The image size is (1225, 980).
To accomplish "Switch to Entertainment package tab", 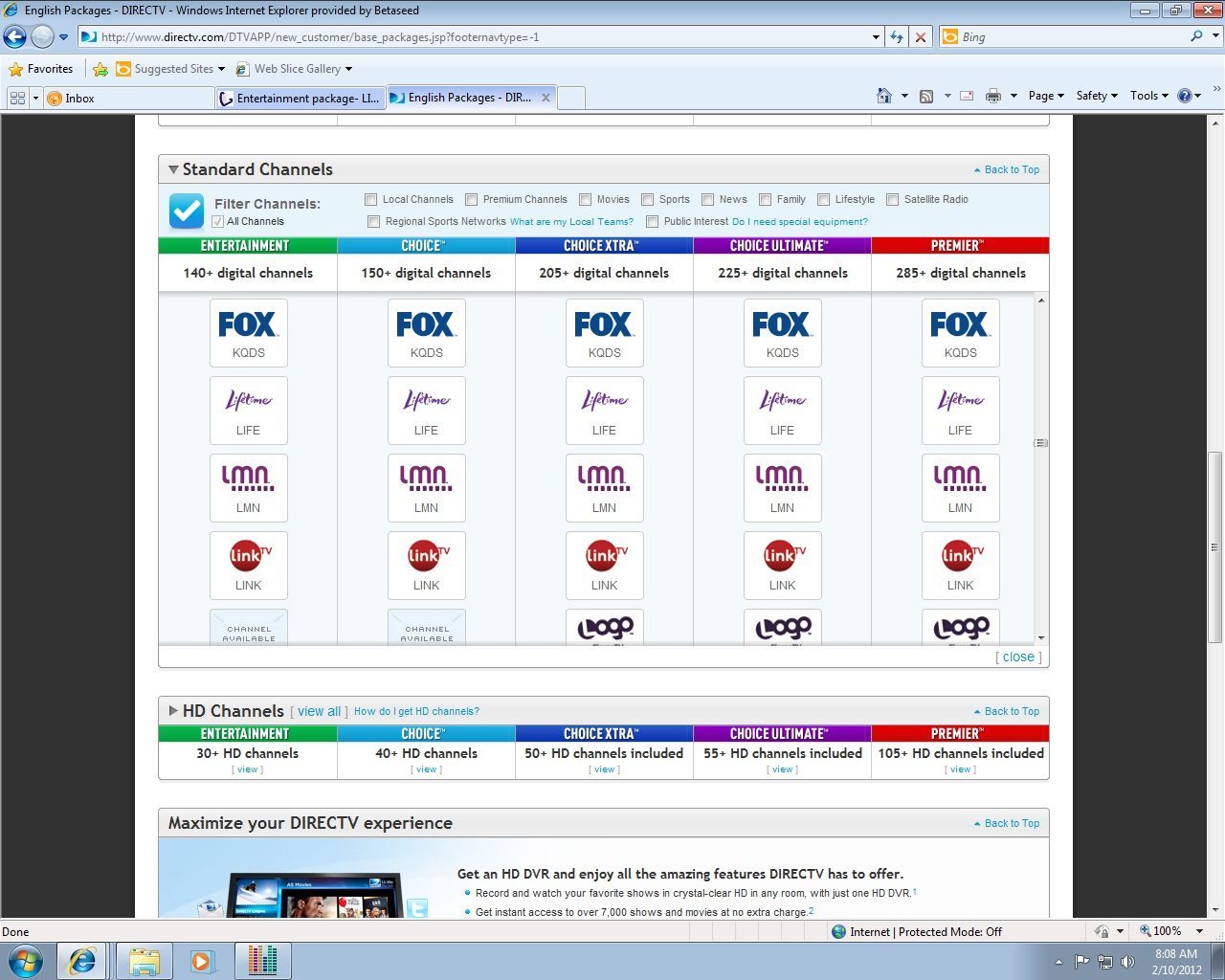I will pos(300,98).
